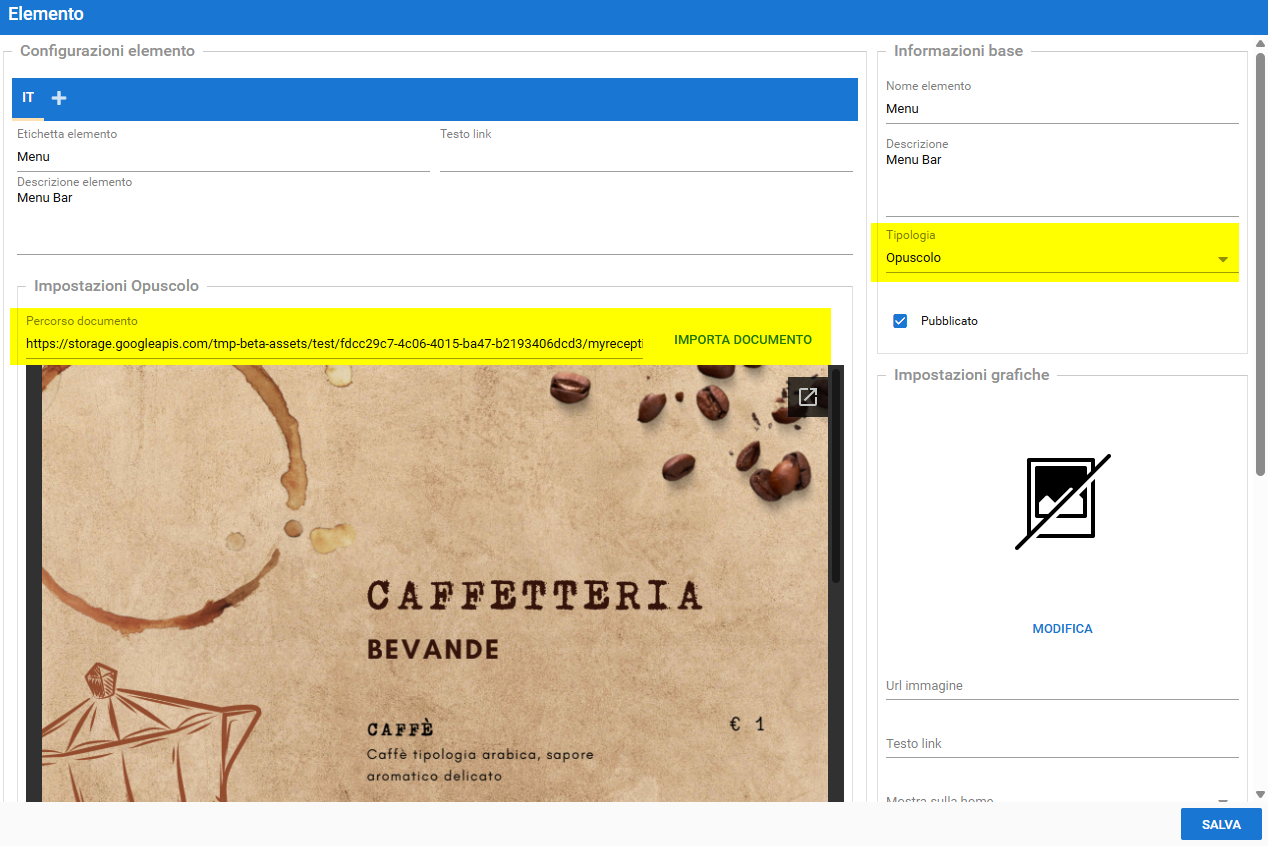Open the document preview in a new window
The width and height of the screenshot is (1272, 848).
(x=807, y=397)
